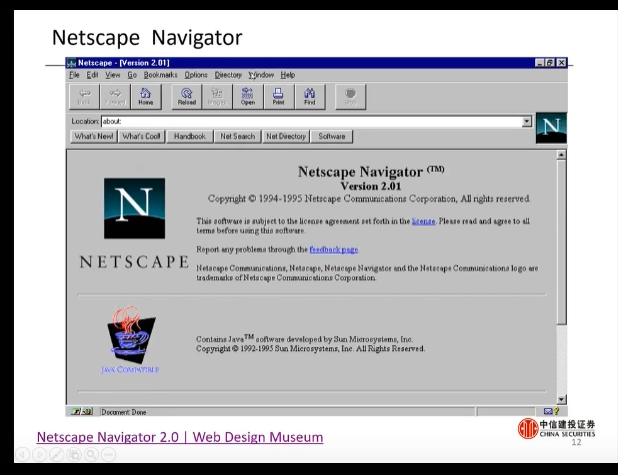Expand the Location field dropdown arrow
The height and width of the screenshot is (475, 618).
[x=527, y=121]
